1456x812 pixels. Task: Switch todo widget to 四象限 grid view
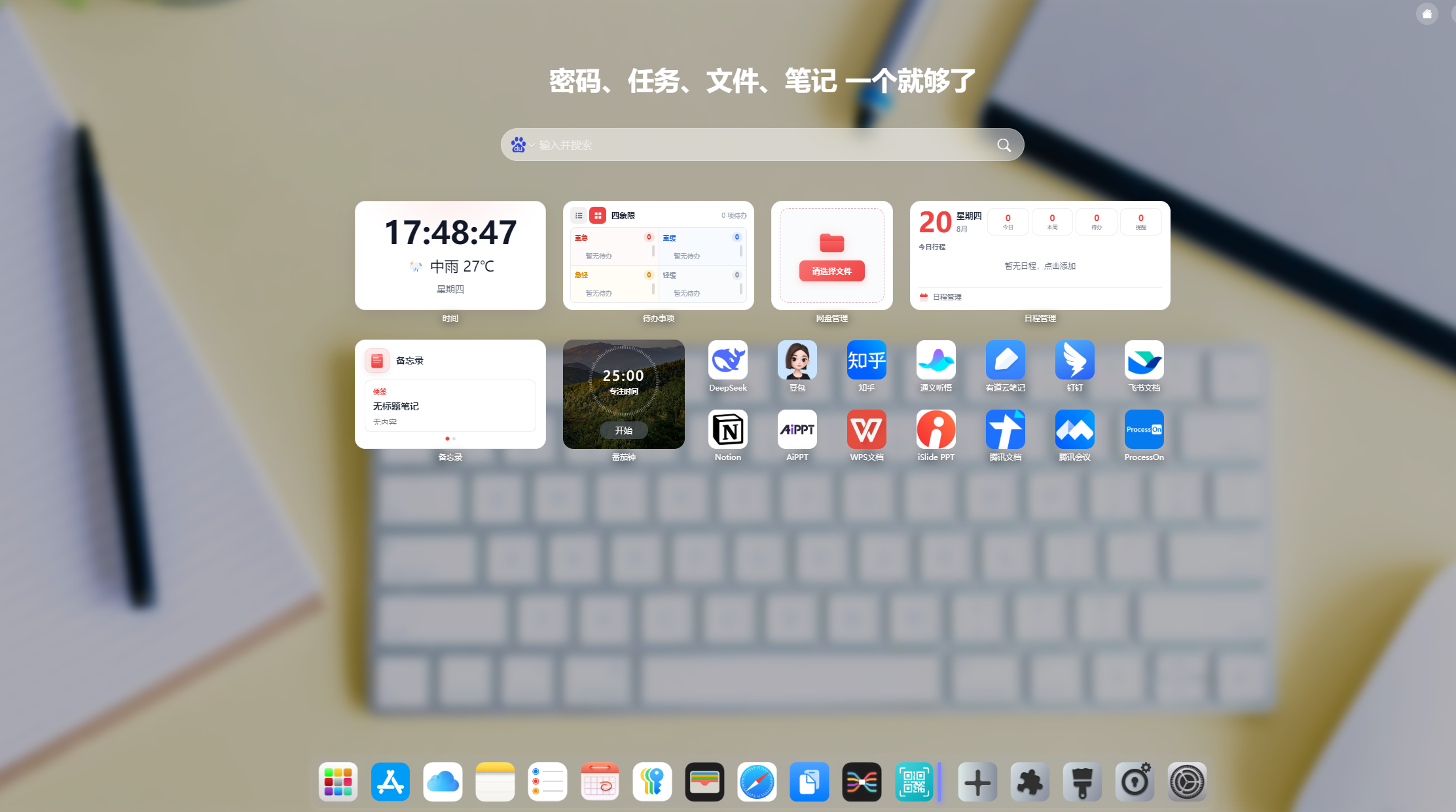point(598,215)
